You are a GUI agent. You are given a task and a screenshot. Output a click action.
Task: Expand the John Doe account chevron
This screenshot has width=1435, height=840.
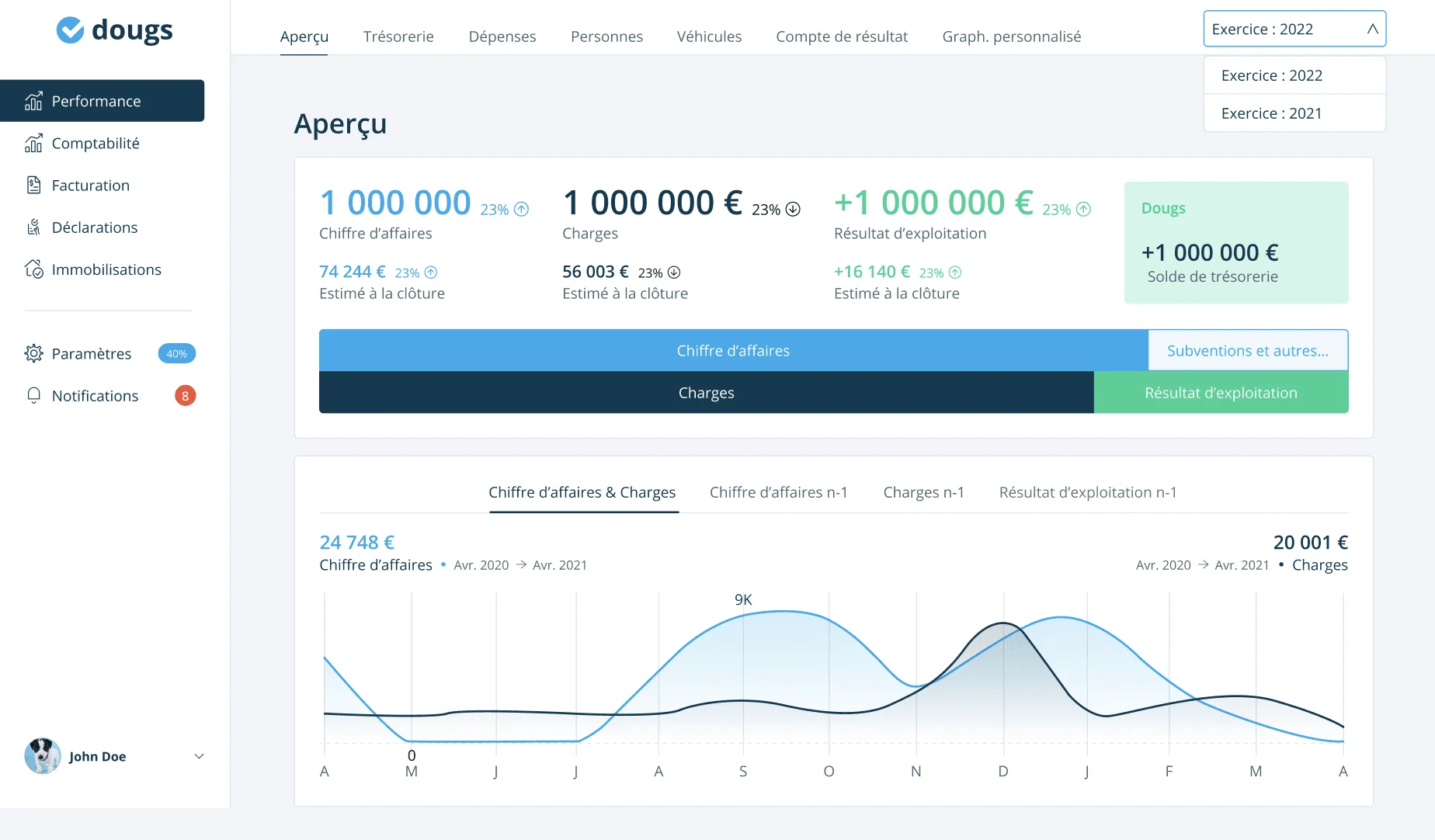click(199, 756)
